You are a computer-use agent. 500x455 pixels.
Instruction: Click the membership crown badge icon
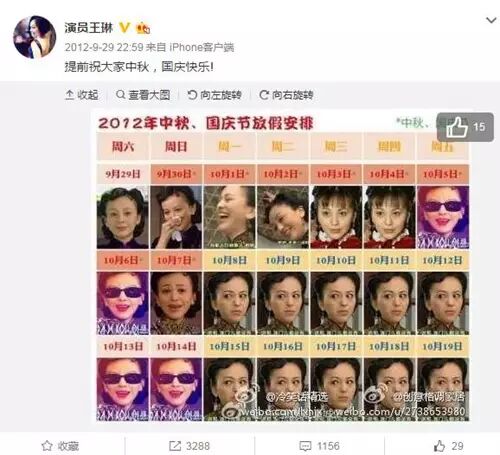[x=143, y=28]
